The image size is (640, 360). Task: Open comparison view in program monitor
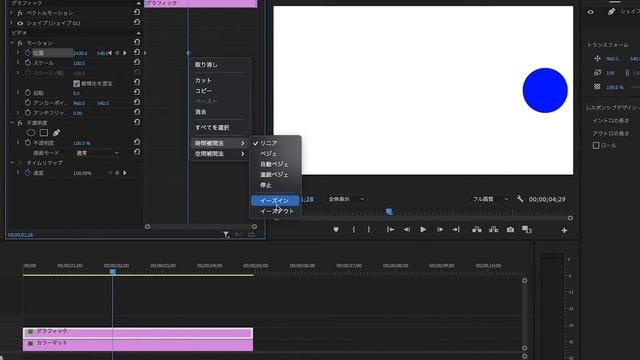click(x=527, y=230)
